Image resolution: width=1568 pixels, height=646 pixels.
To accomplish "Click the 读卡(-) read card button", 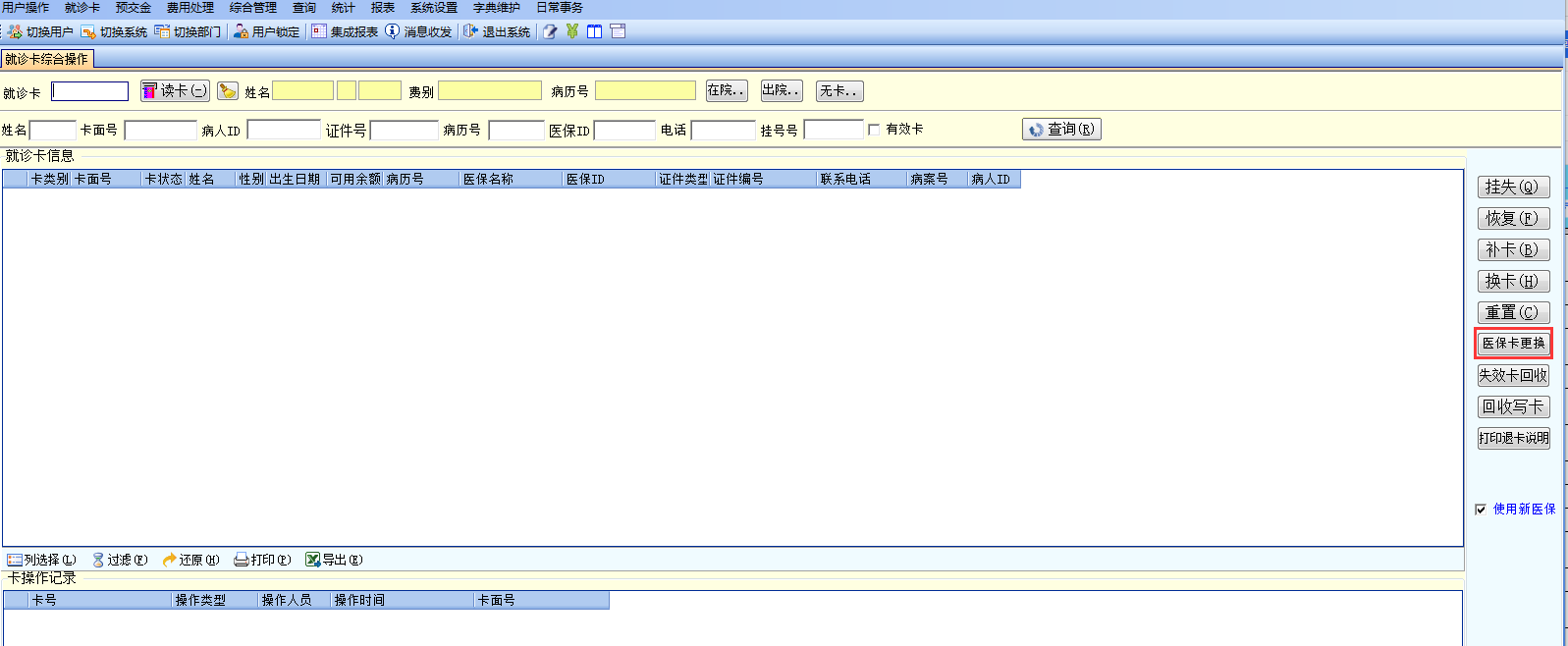I will (175, 90).
